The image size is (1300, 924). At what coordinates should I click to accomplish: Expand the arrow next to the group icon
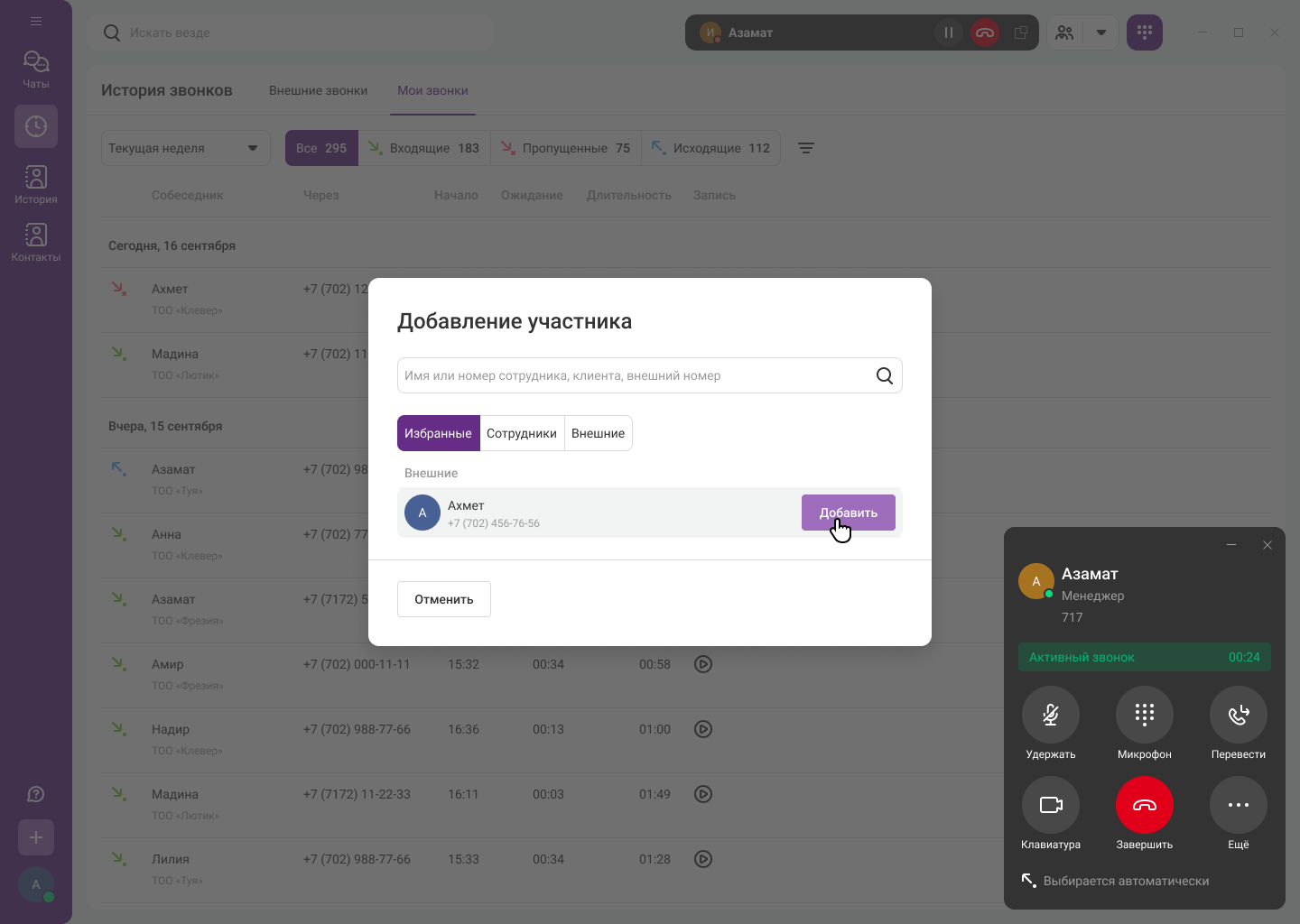coord(1100,32)
